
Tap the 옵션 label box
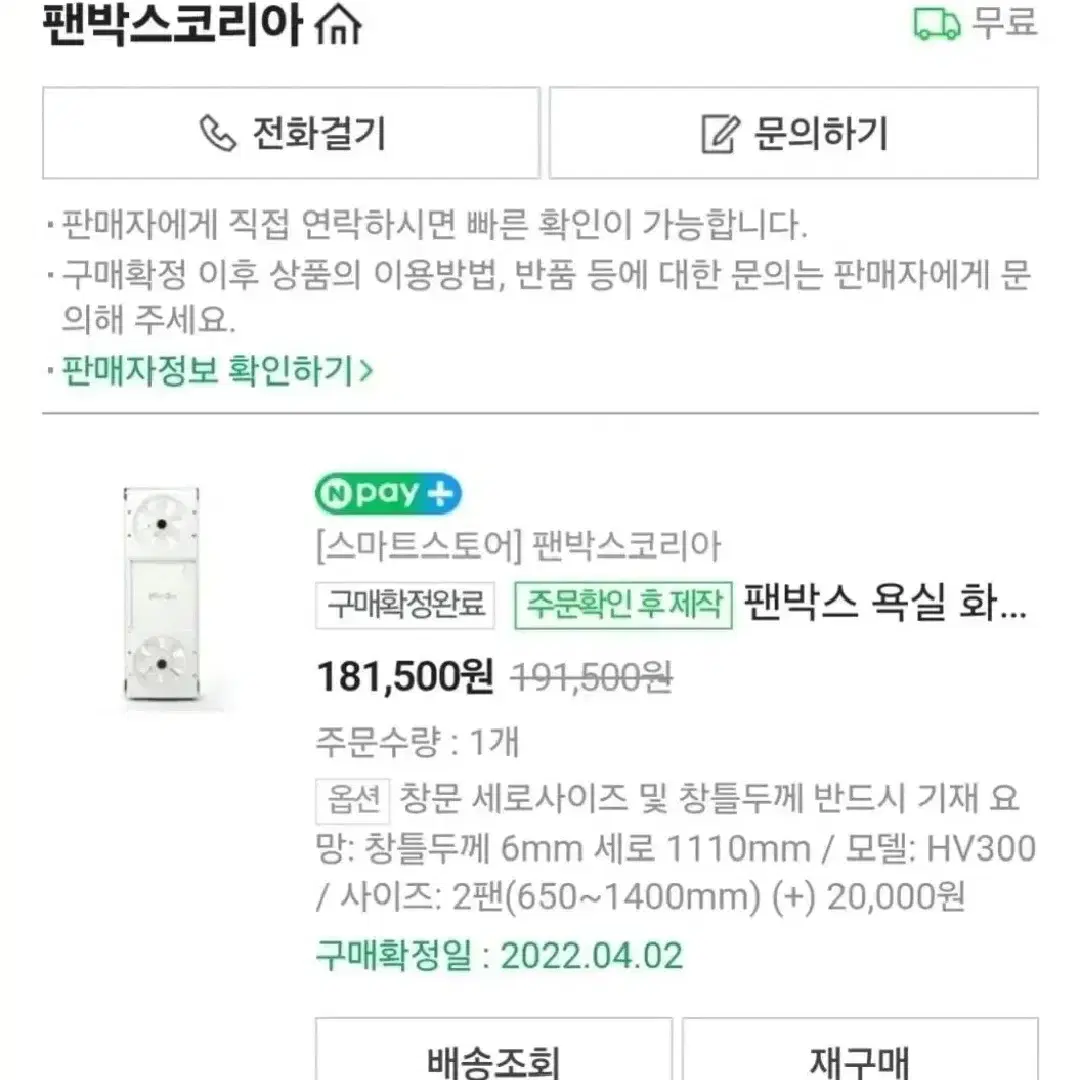point(353,801)
